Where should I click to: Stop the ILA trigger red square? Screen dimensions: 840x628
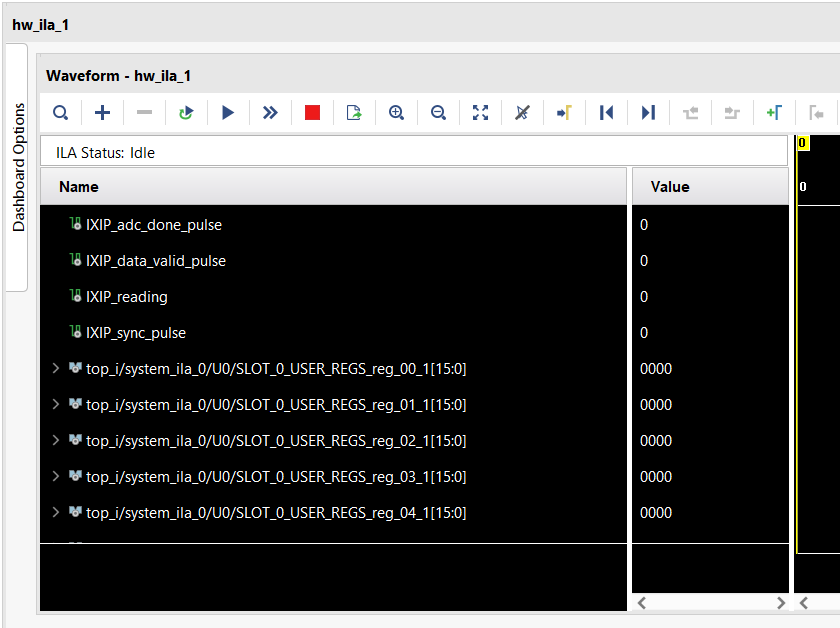(x=312, y=113)
